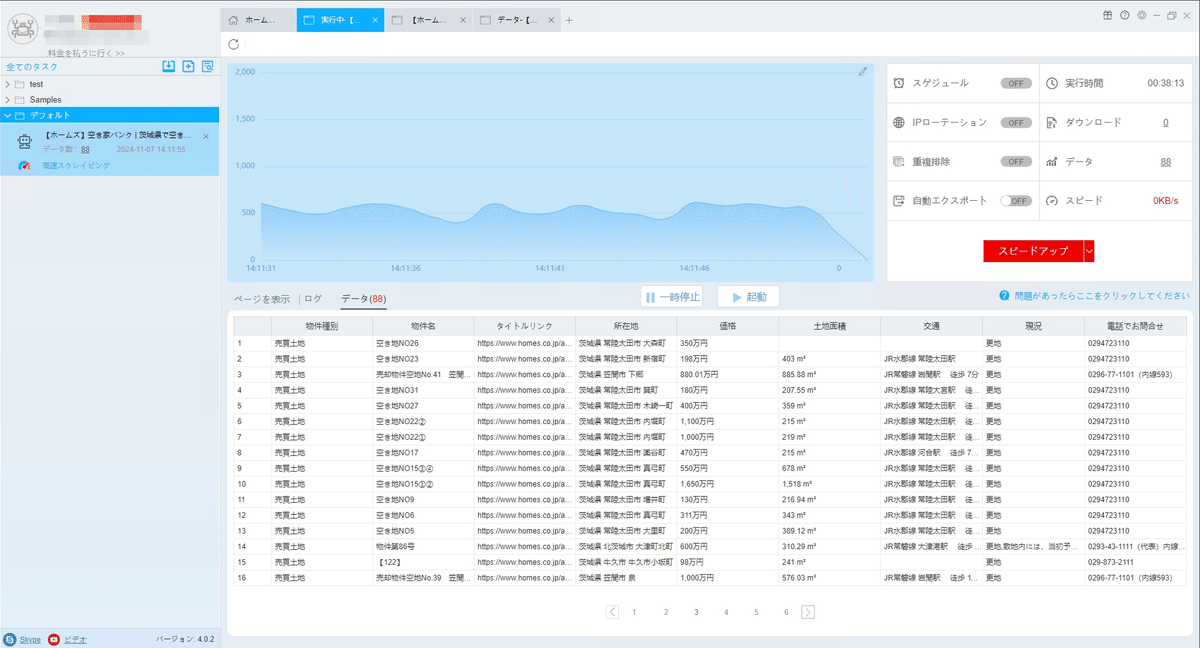Open the Skype link in footer
Image resolution: width=1200 pixels, height=648 pixels.
(x=30, y=638)
